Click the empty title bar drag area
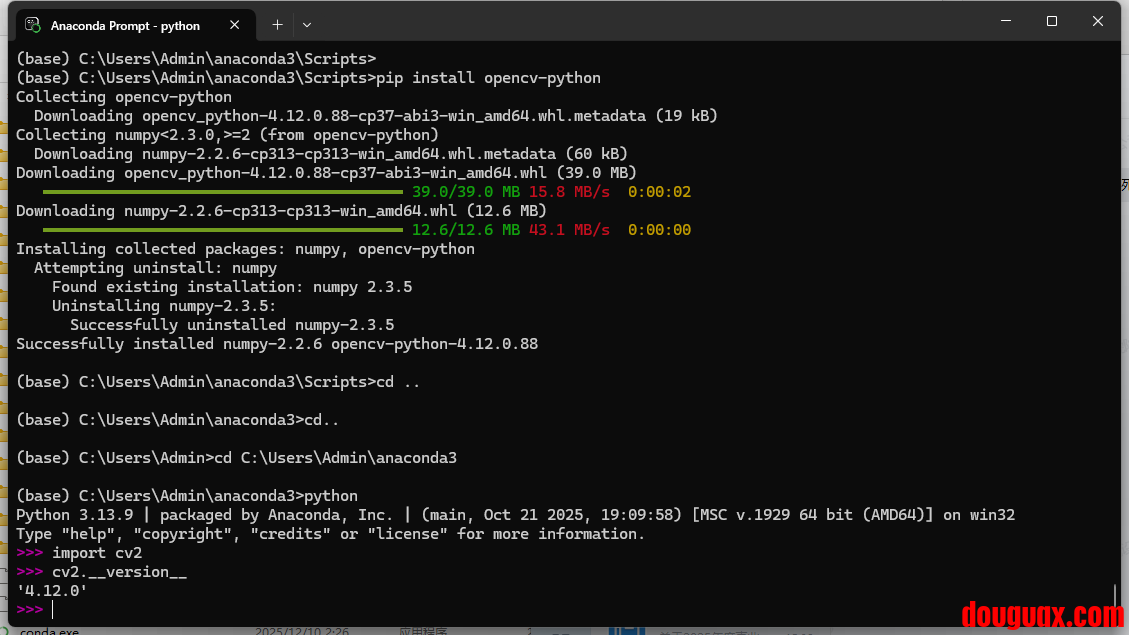This screenshot has width=1129, height=635. (x=650, y=22)
